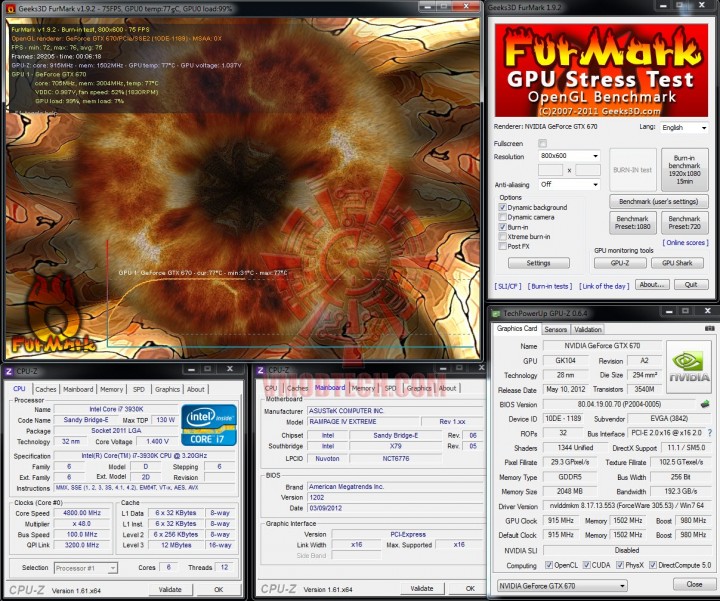Click the GPU-Z Name field NVIDIA GeForce GTX 670
The height and width of the screenshot is (601, 720).
click(602, 346)
